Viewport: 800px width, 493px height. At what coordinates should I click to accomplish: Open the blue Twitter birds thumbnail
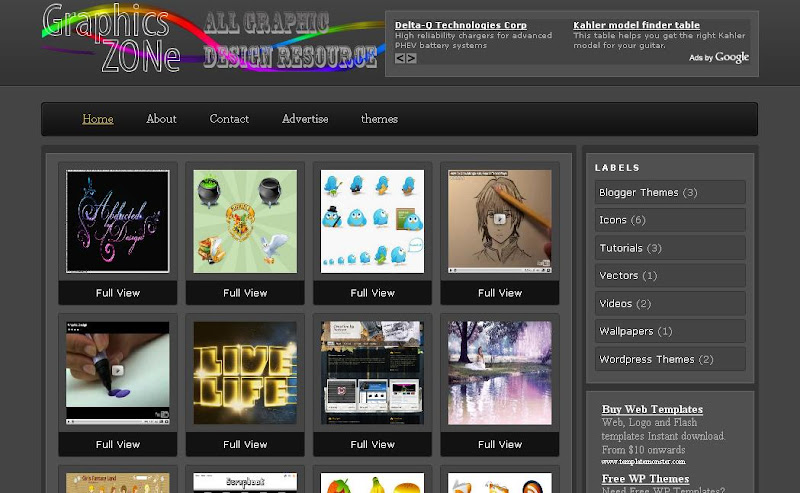coord(372,221)
